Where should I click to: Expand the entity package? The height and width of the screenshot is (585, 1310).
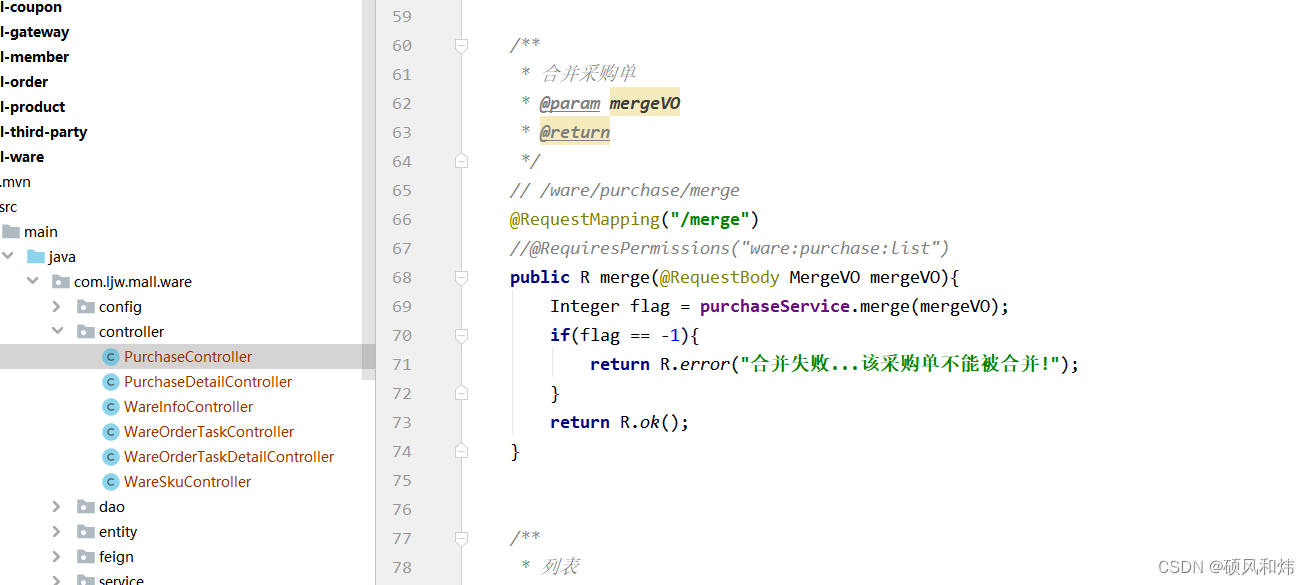[x=57, y=532]
